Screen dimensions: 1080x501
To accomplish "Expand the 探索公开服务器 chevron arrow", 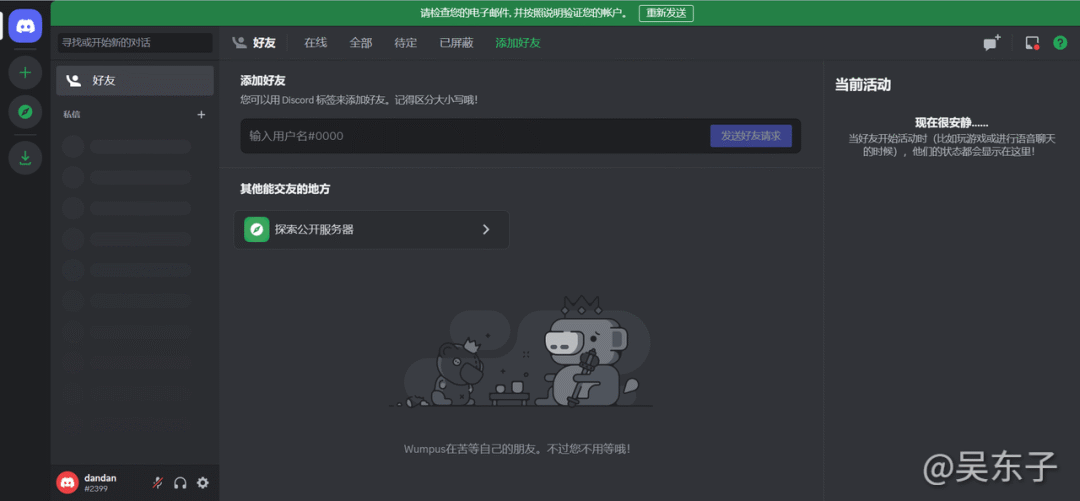I will coord(486,229).
